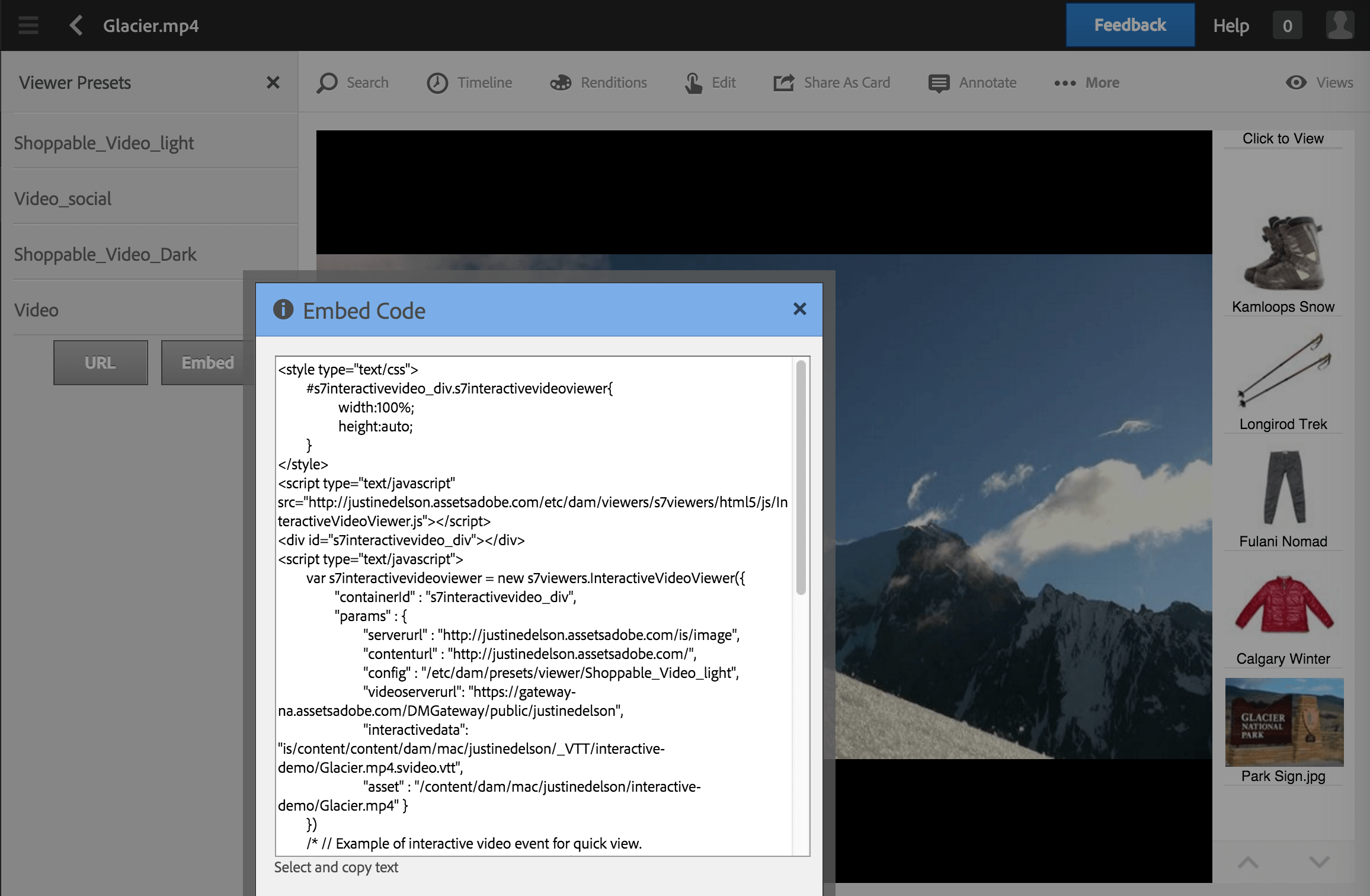
Task: Annotate the video
Action: point(972,82)
